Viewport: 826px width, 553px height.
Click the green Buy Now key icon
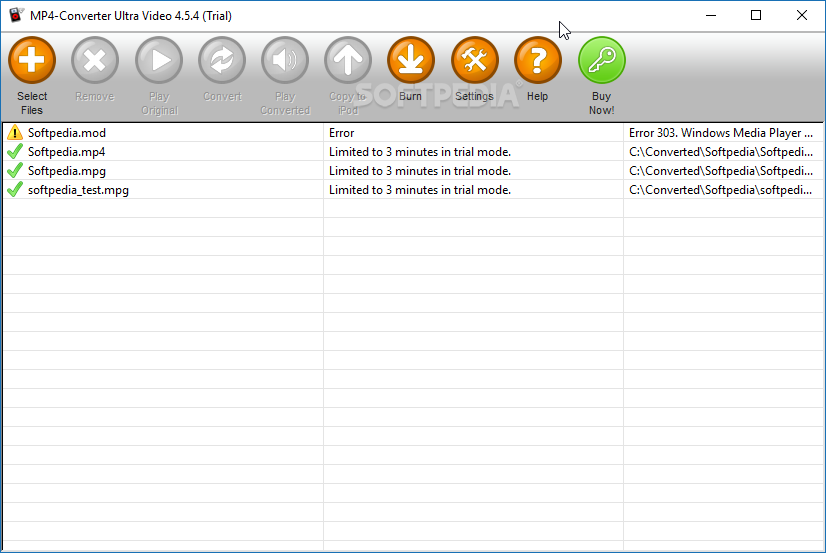click(x=602, y=60)
